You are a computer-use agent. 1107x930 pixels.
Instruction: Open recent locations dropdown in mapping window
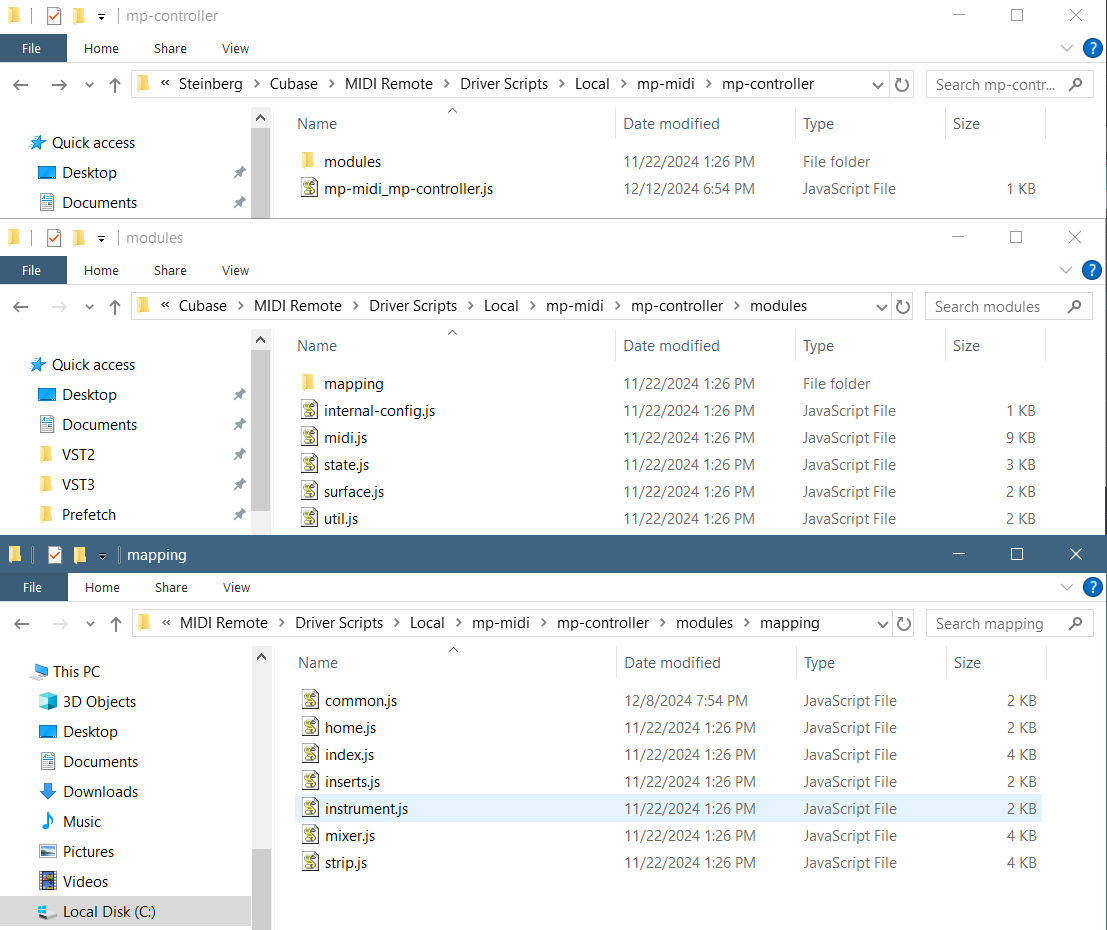[x=90, y=624]
